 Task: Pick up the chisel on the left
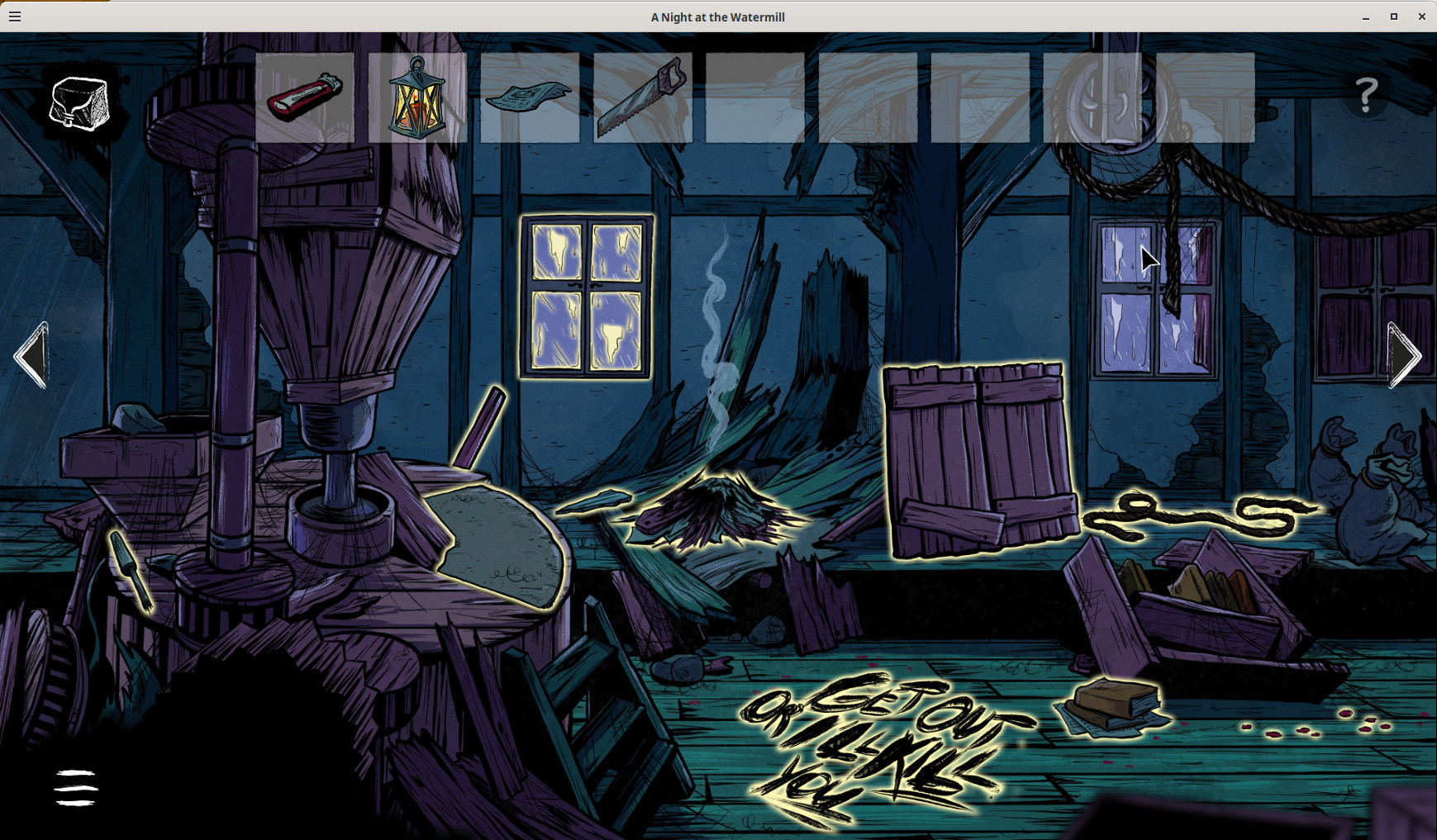[x=131, y=569]
